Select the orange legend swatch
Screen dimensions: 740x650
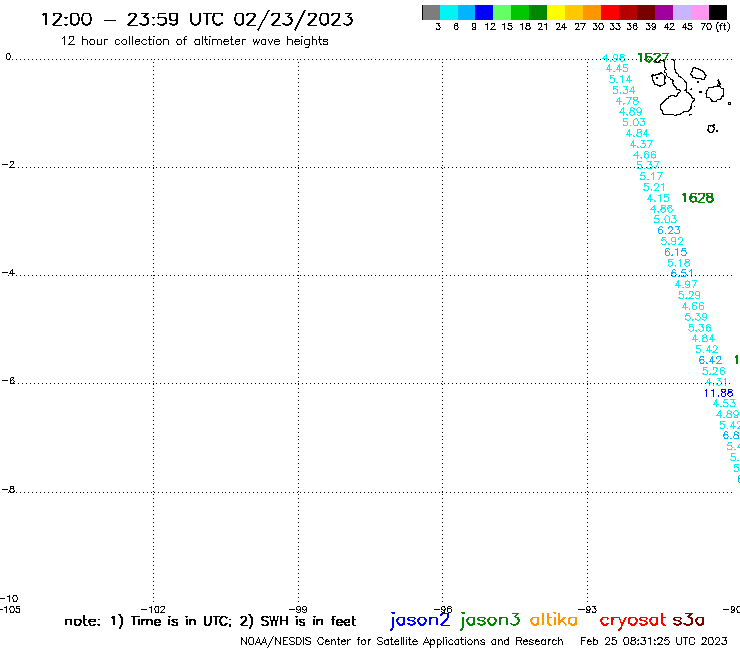(592, 12)
